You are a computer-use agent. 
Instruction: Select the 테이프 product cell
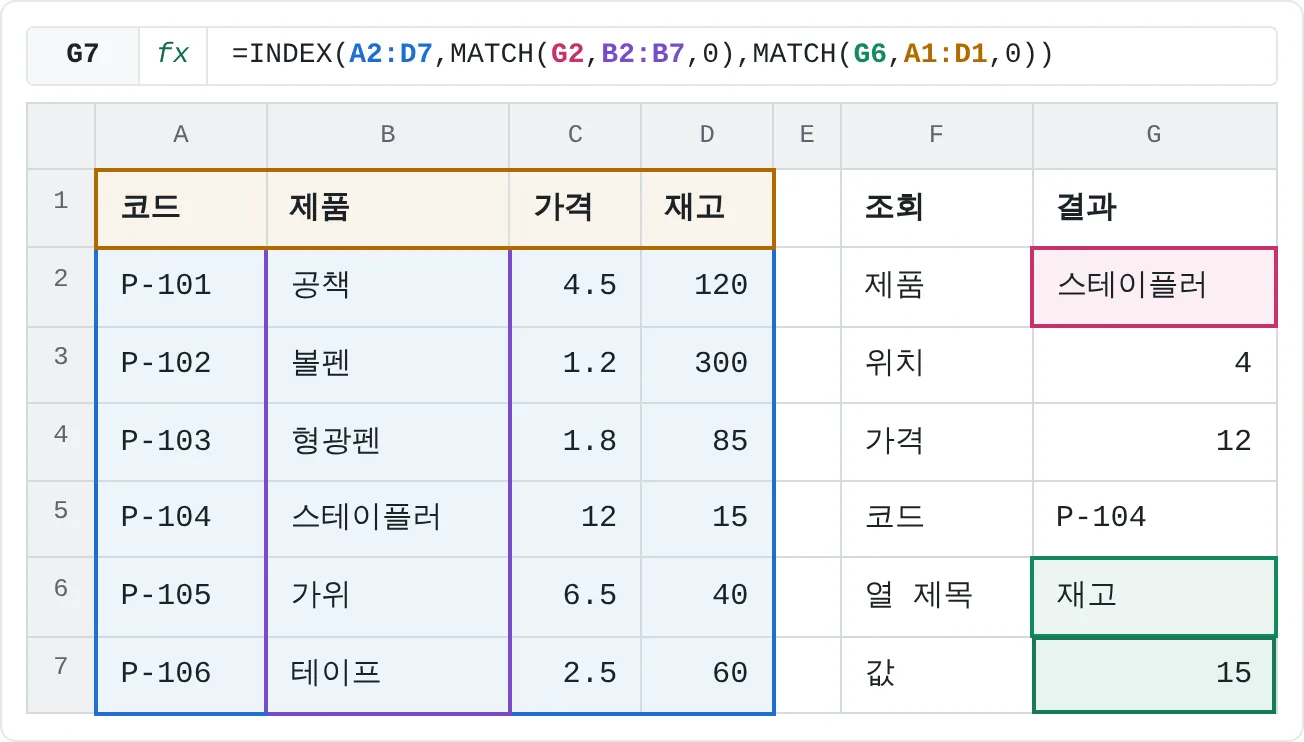point(388,674)
